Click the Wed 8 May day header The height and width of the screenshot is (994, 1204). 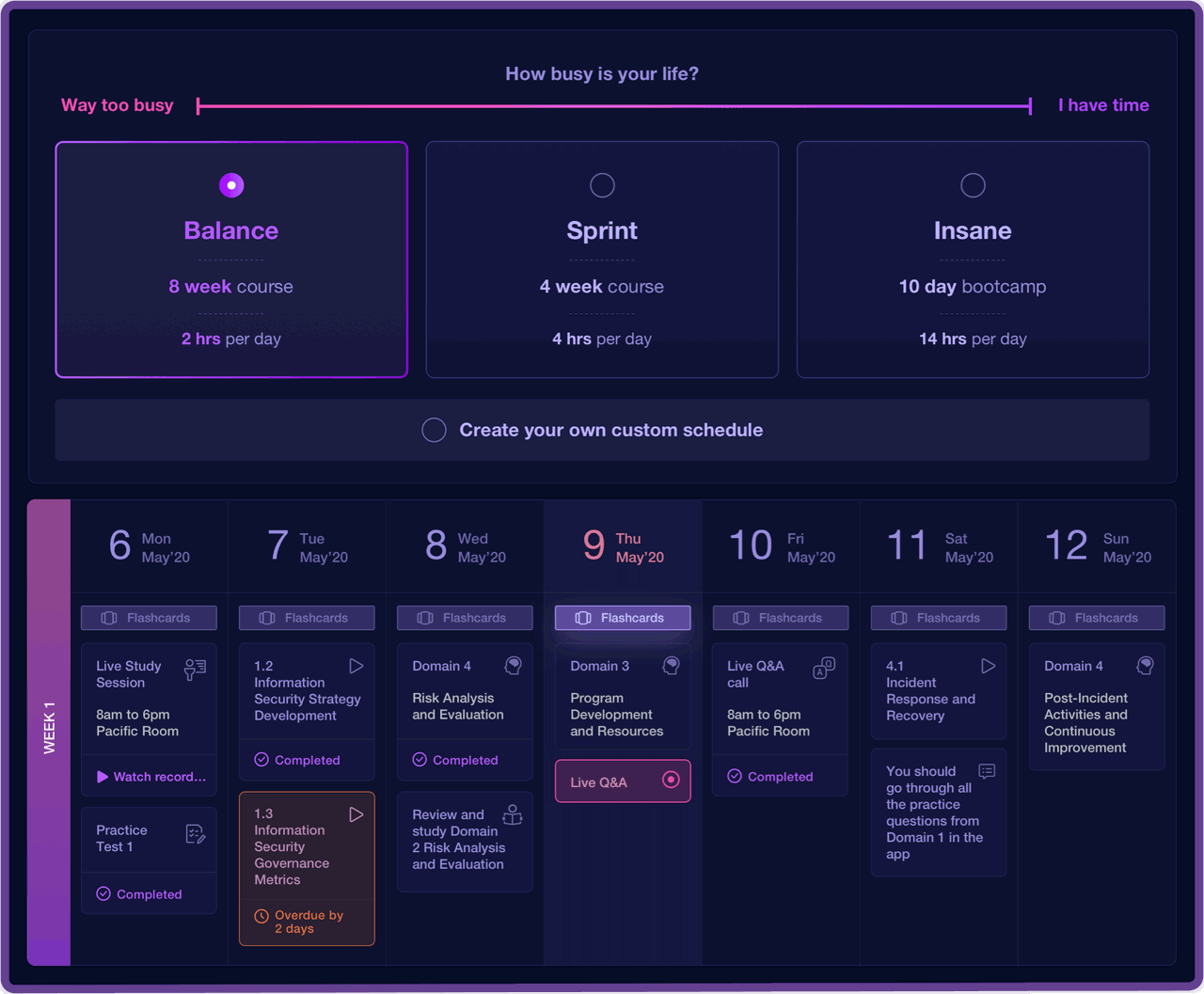pos(466,546)
